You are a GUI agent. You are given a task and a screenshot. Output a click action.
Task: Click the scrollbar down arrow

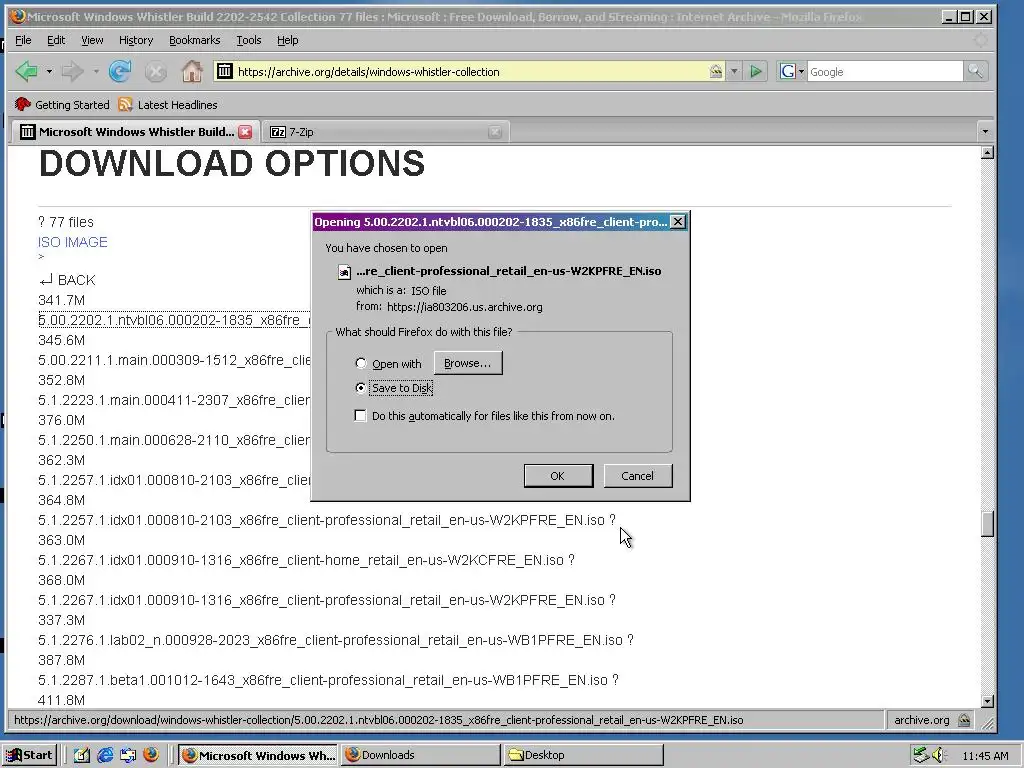coord(987,701)
